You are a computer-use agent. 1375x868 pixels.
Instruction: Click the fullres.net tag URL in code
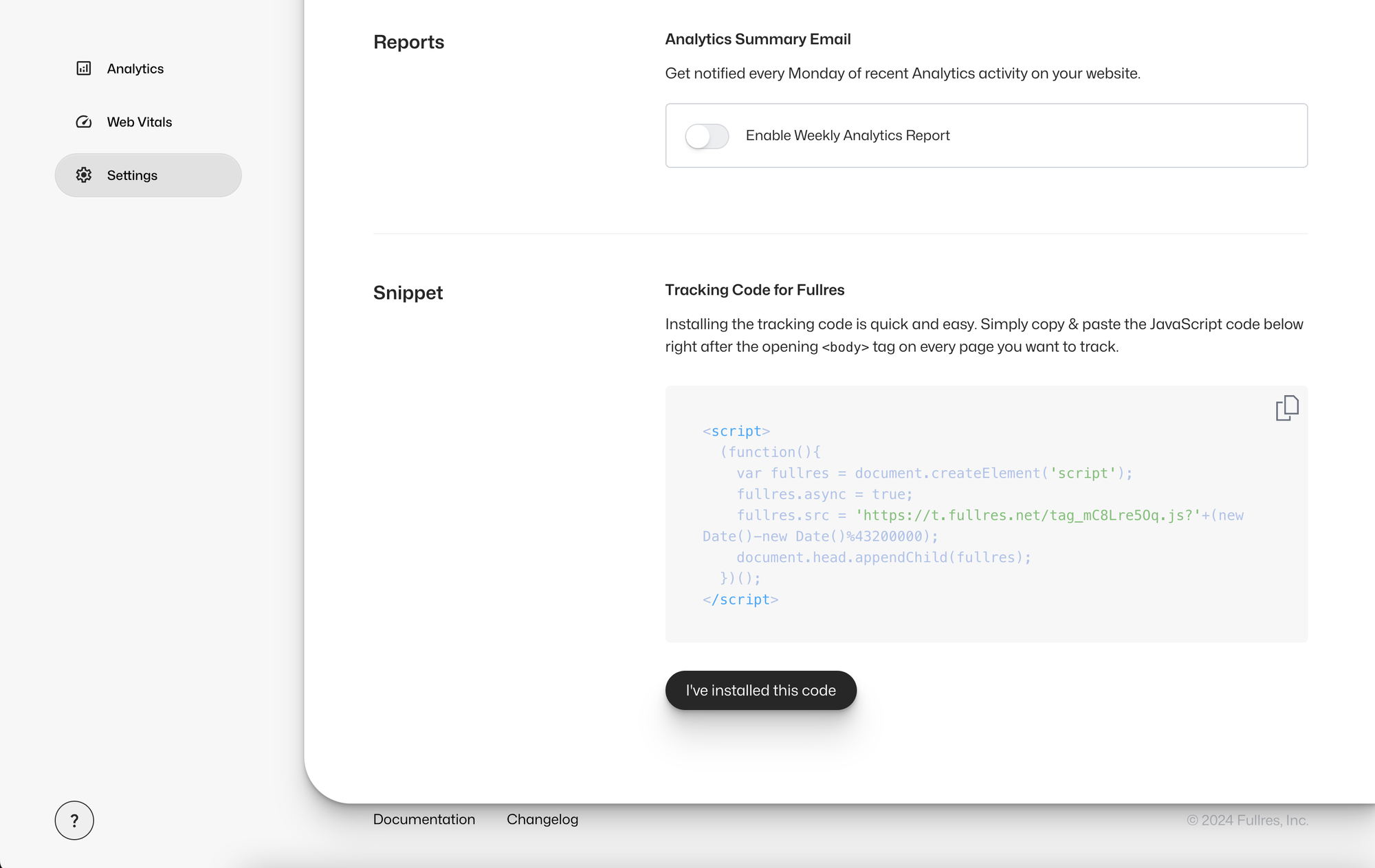(1028, 515)
